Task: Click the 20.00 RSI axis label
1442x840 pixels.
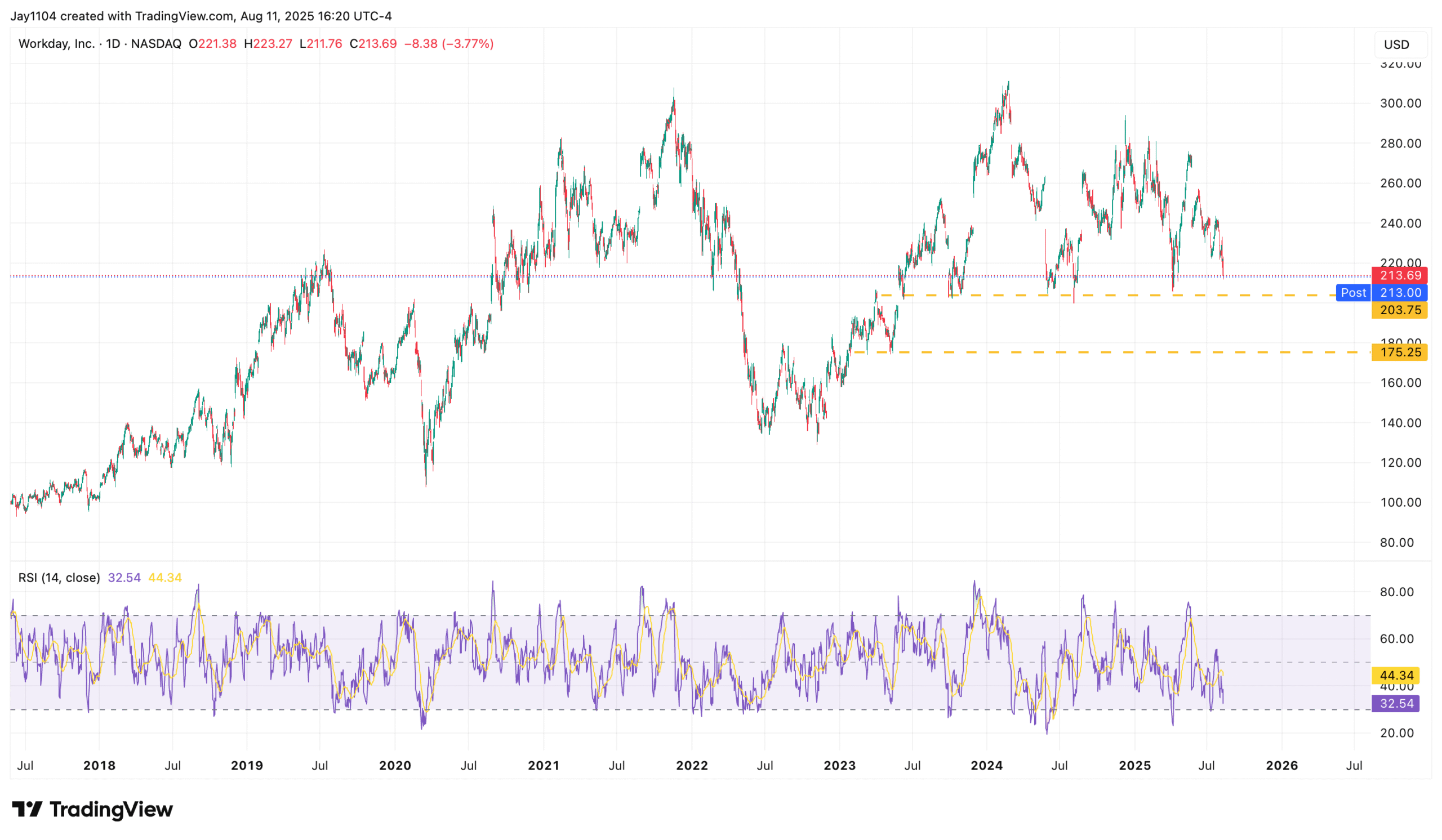Action: (1397, 734)
